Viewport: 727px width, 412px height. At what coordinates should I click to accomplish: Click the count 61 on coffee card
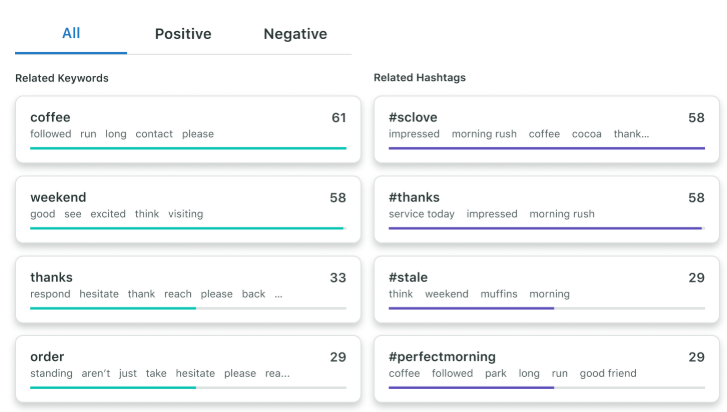click(339, 117)
